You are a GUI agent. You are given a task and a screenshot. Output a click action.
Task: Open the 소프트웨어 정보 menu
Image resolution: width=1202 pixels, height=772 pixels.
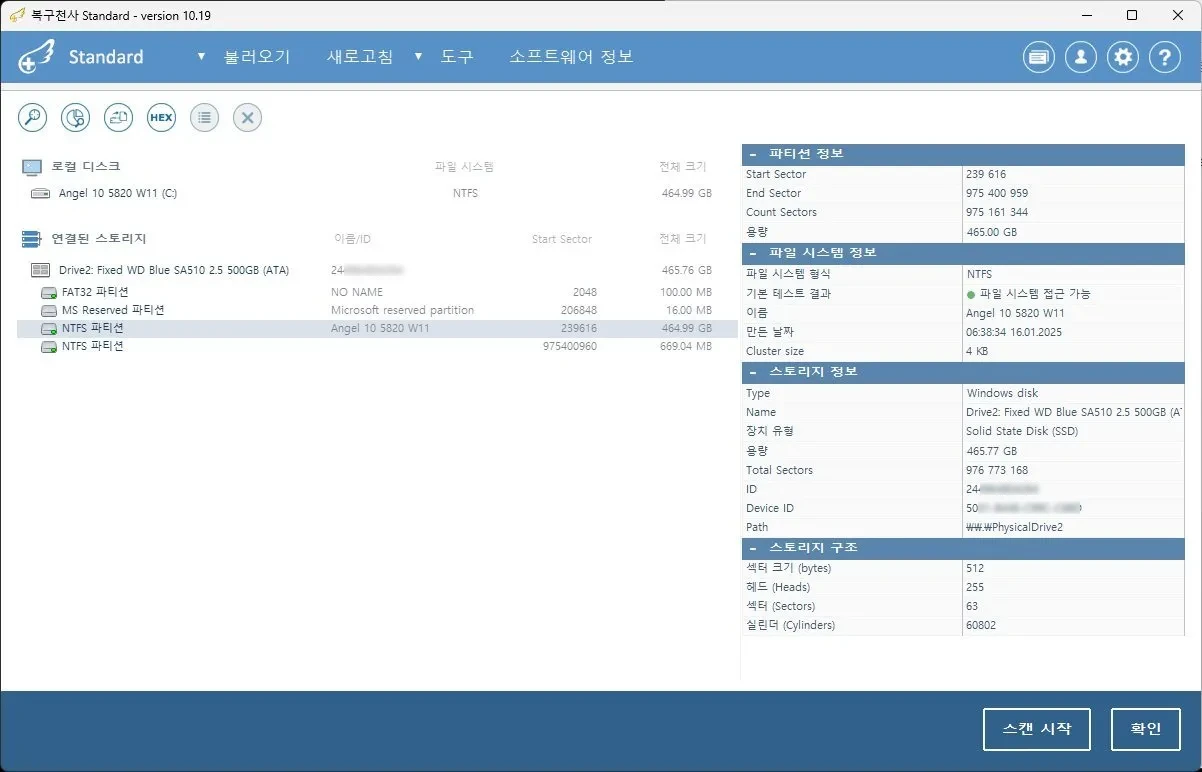[571, 57]
